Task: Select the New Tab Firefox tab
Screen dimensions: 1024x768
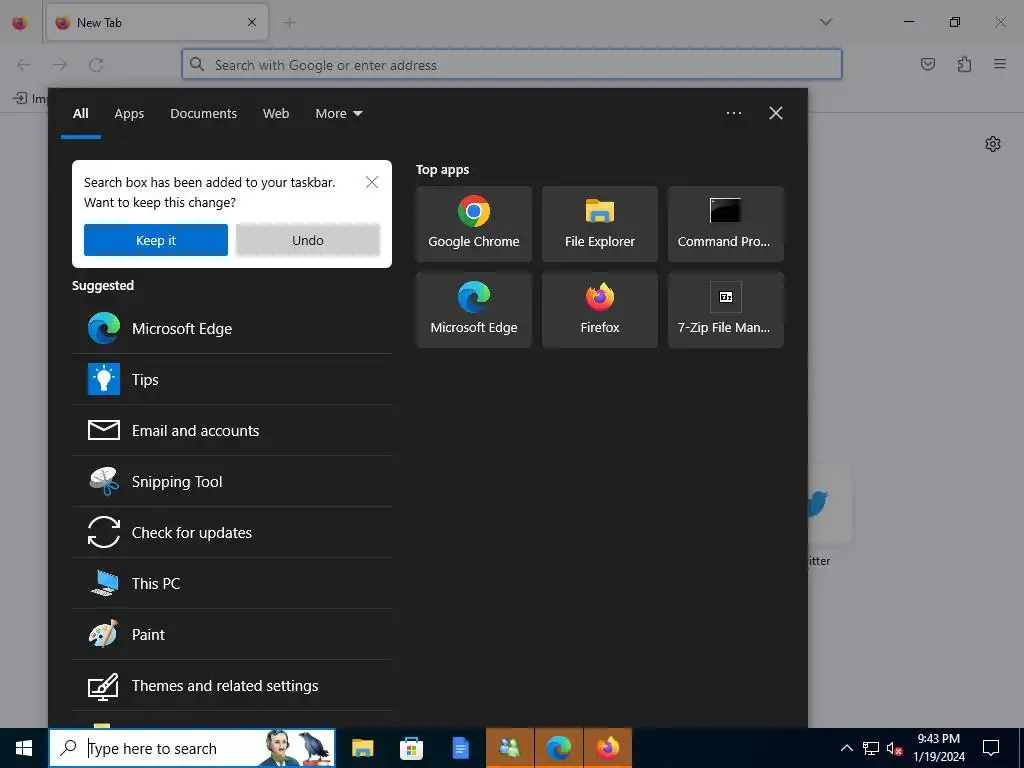Action: pos(157,23)
